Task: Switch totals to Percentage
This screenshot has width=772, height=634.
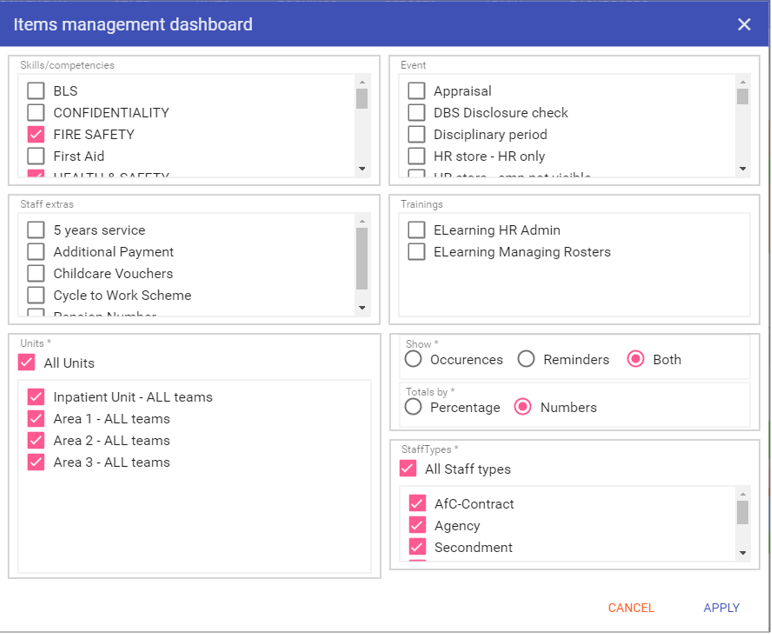Action: 413,407
